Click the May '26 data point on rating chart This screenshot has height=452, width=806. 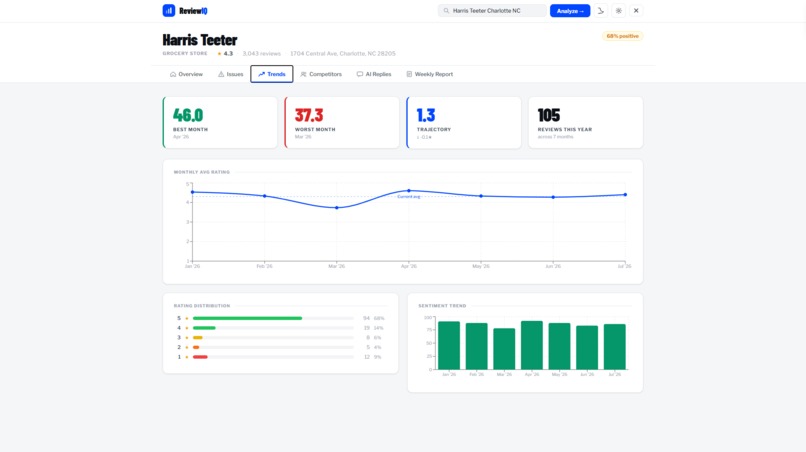tap(481, 196)
